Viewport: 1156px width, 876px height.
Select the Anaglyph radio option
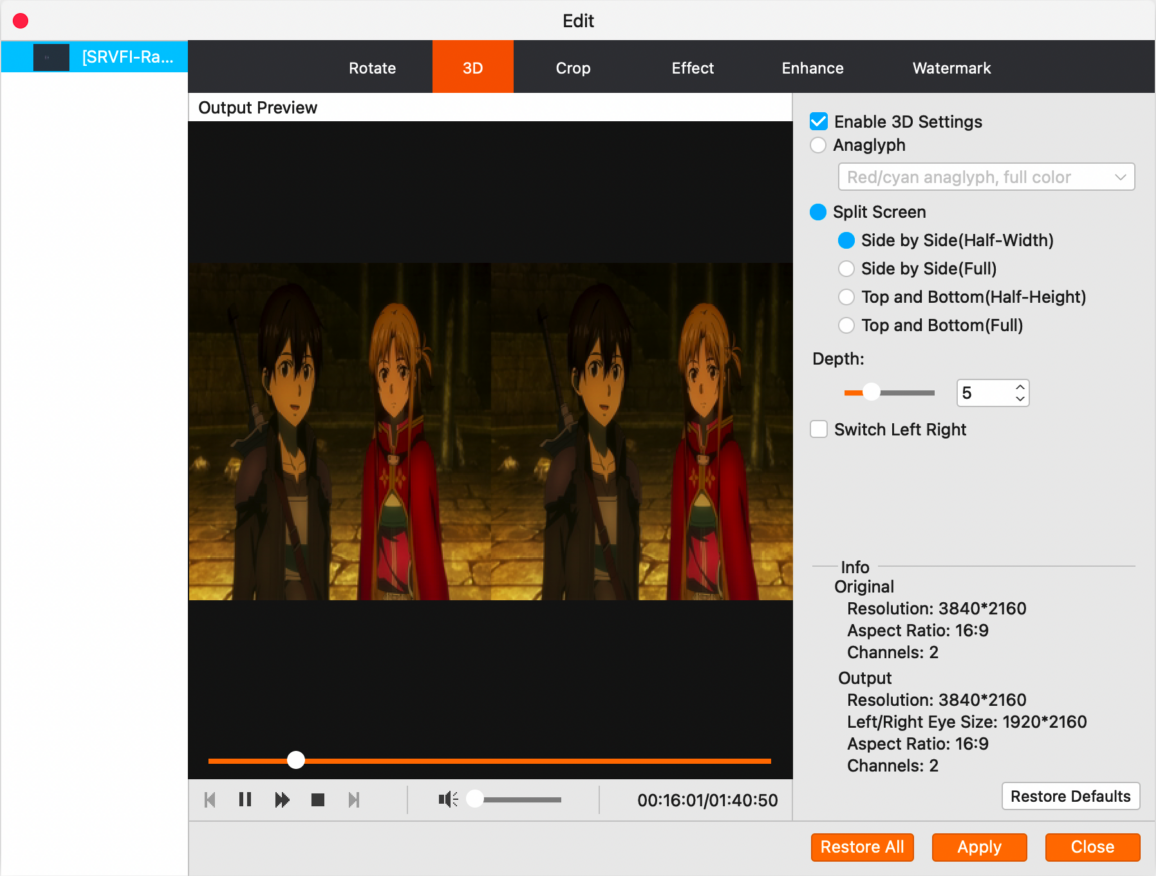818,145
